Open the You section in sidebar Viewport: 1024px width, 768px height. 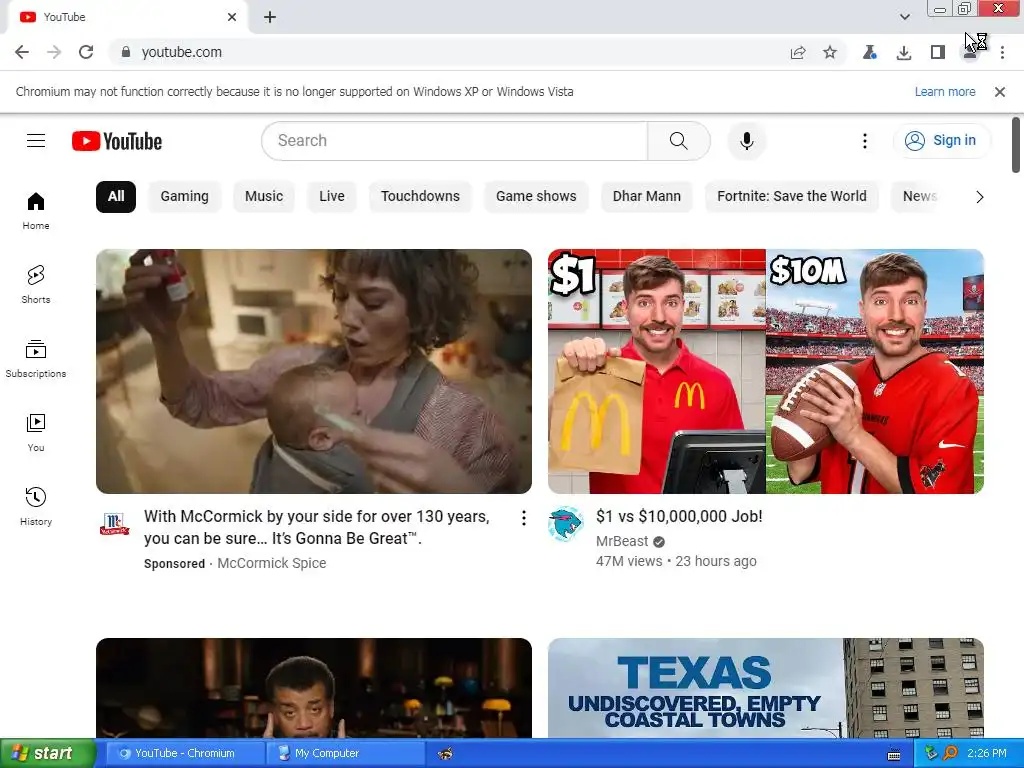[x=36, y=432]
